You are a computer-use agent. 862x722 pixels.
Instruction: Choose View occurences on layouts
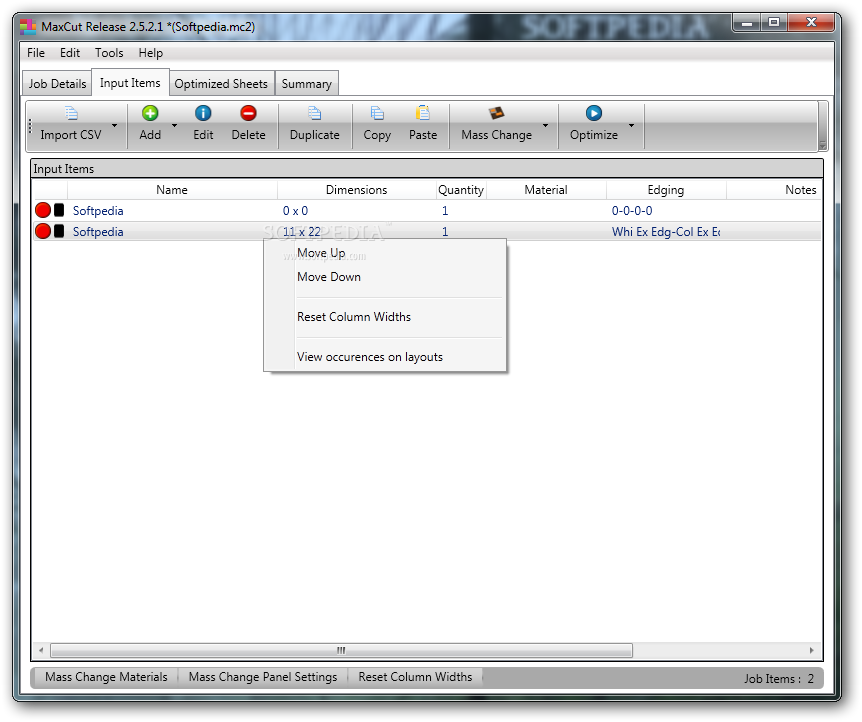tap(385, 357)
